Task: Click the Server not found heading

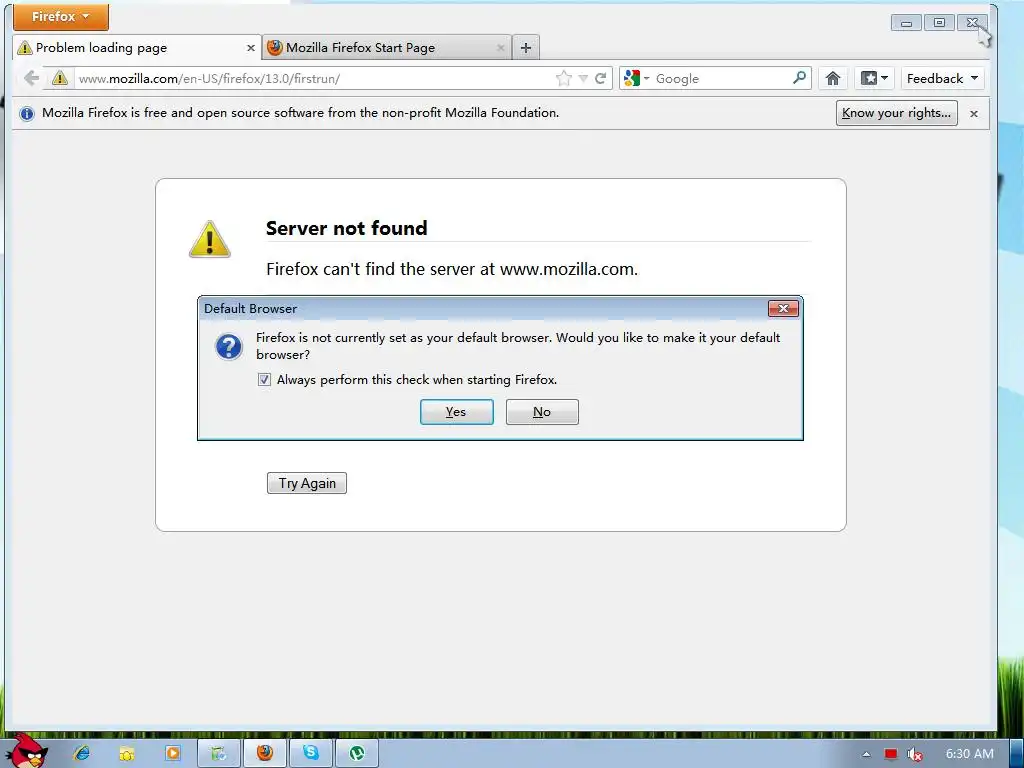Action: 347,228
